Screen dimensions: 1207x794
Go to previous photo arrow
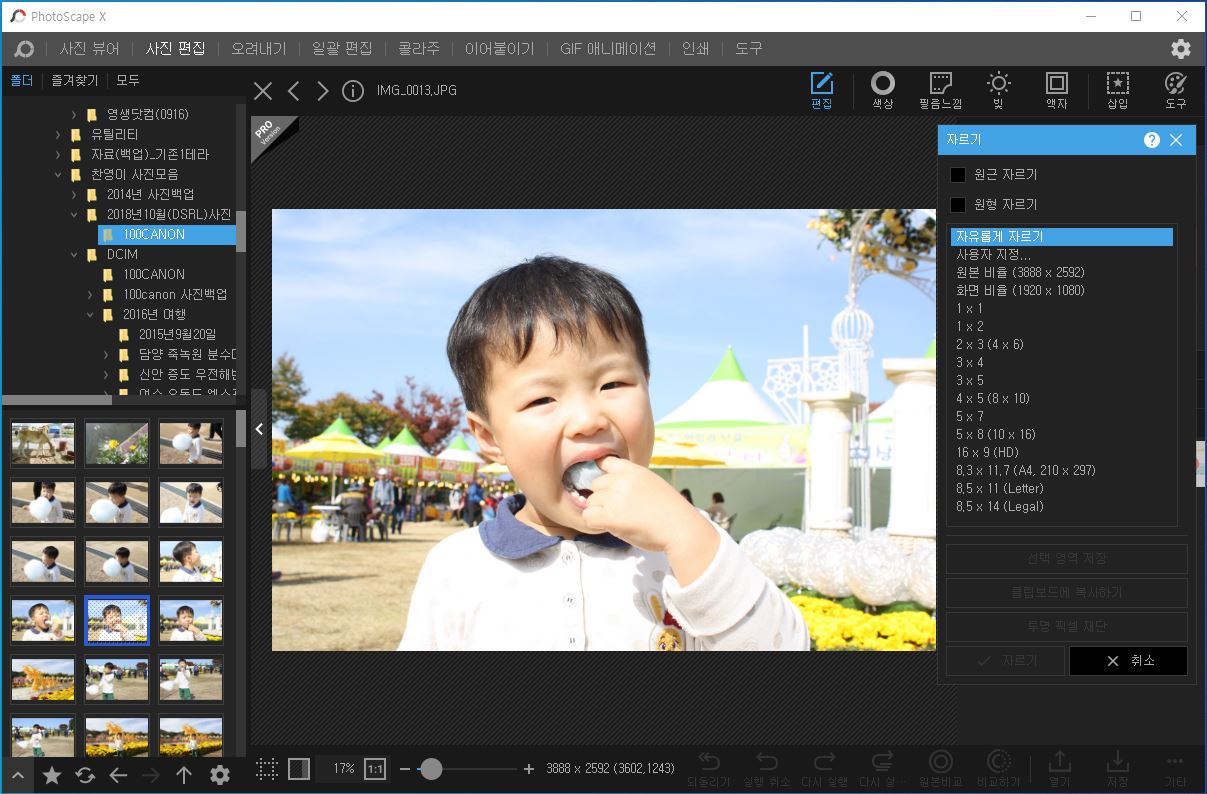tap(293, 91)
